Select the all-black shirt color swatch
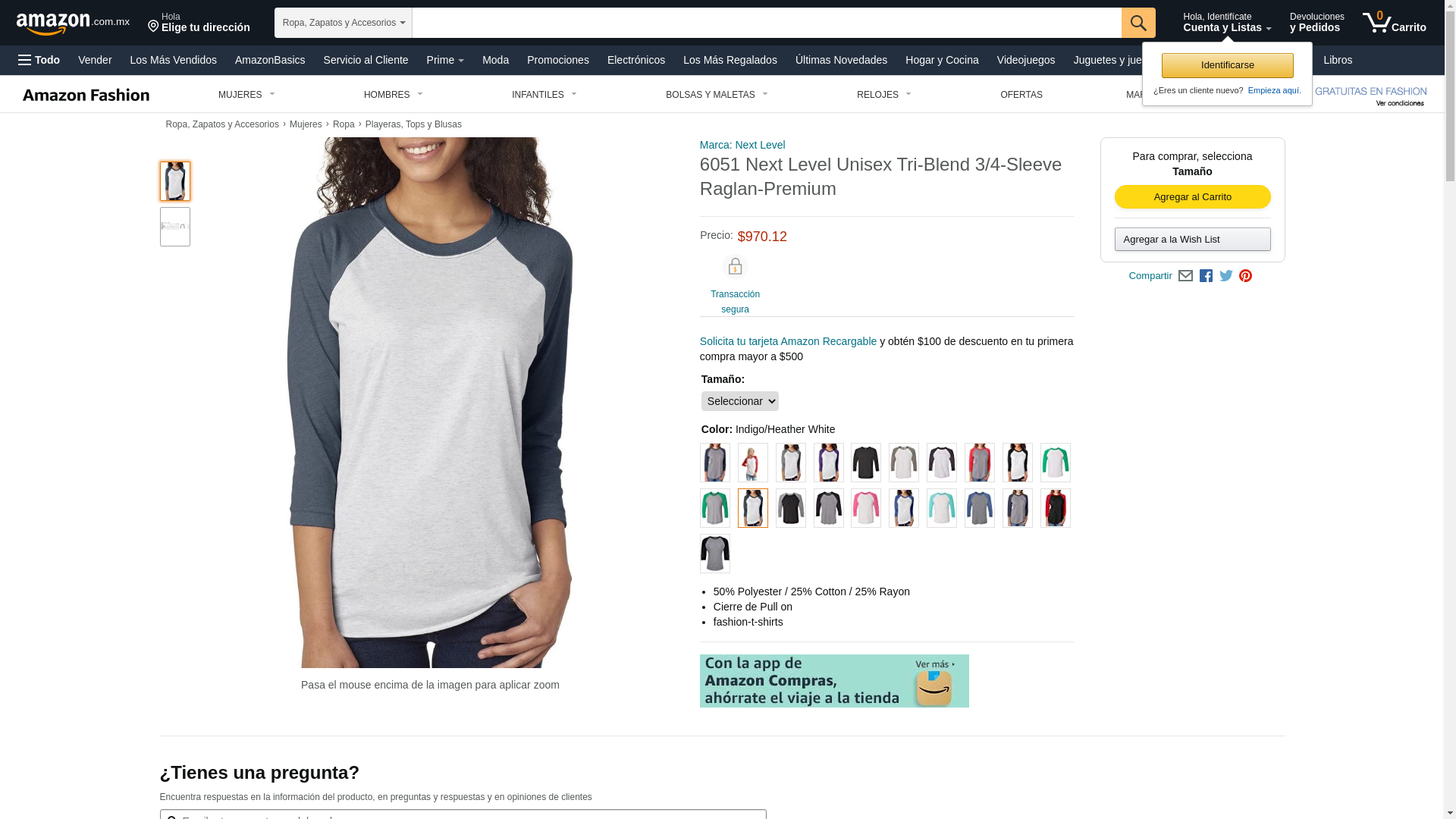Screen dimensions: 1456x819 coord(865,463)
